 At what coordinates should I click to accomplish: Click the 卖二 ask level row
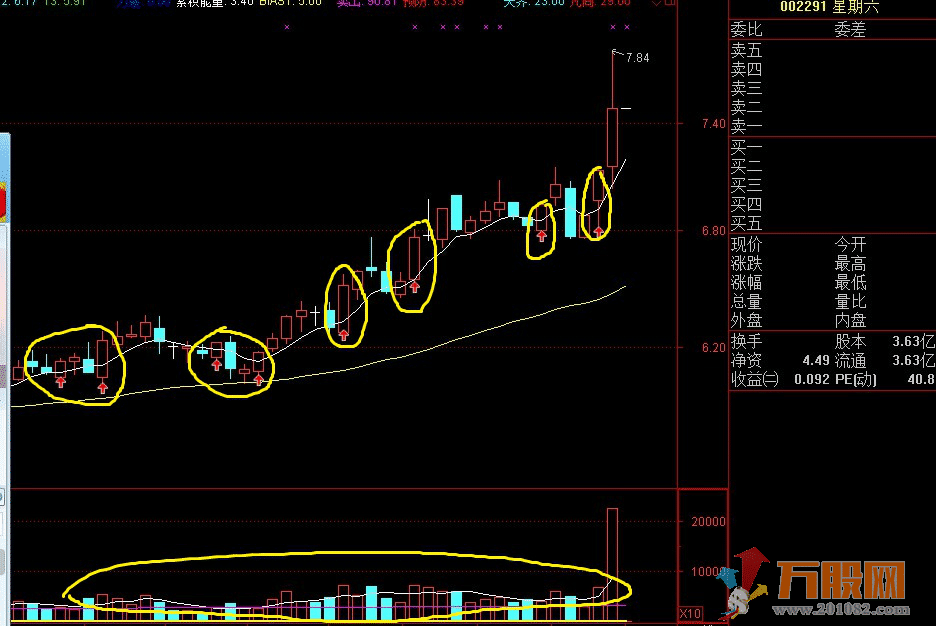[832, 107]
